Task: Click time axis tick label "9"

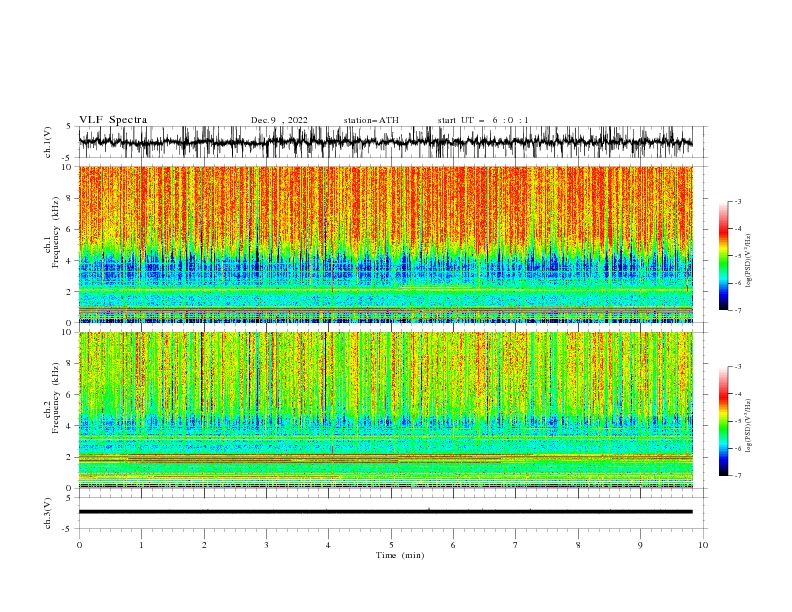Action: (x=641, y=545)
